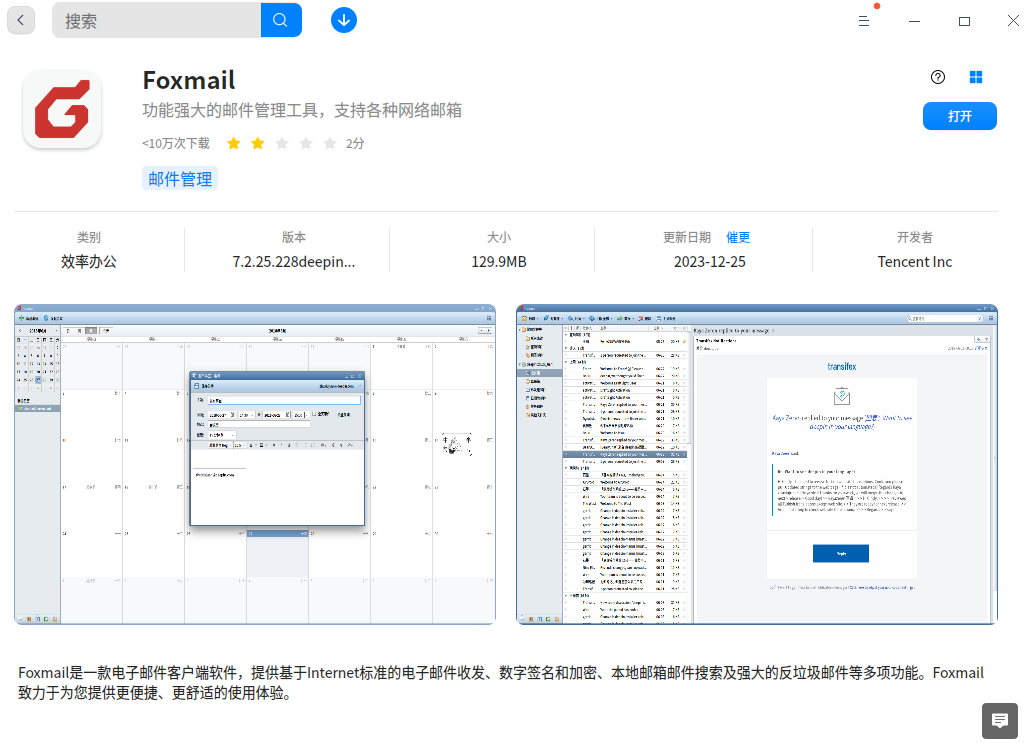Click the 催更 update request link
The image size is (1032, 746).
coord(738,238)
